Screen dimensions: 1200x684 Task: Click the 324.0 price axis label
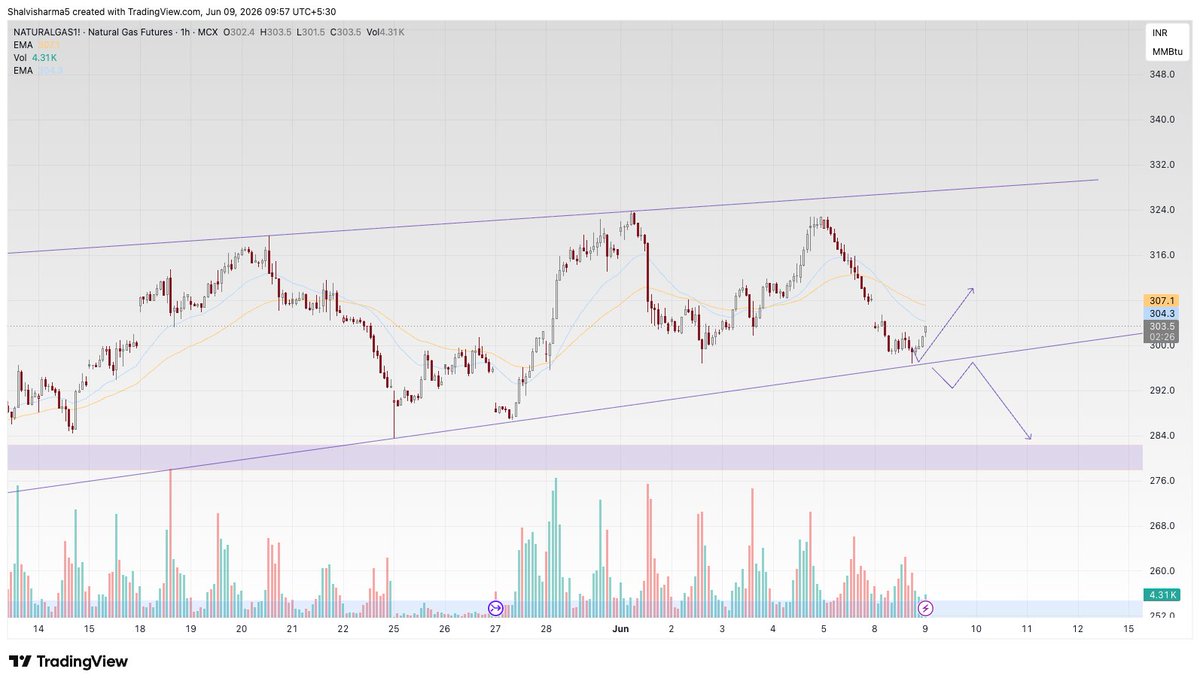[1162, 210]
